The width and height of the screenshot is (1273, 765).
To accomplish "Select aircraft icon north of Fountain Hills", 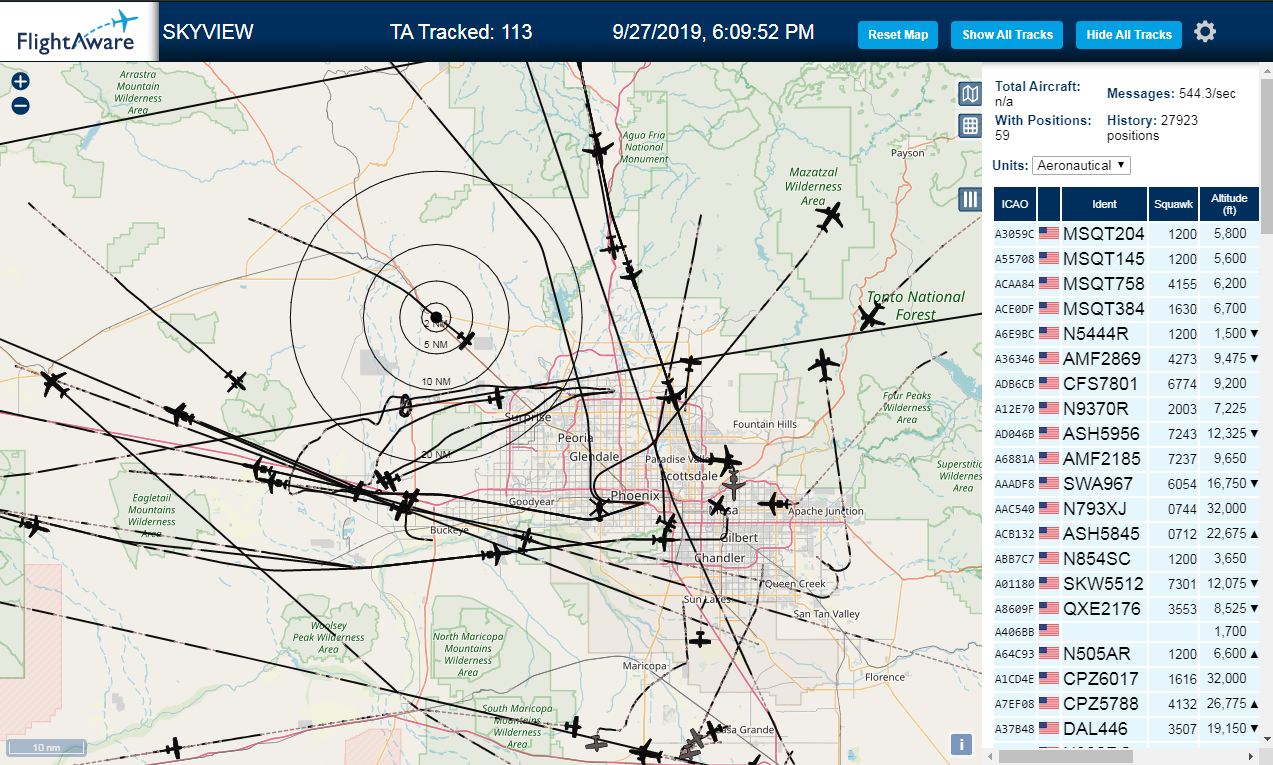I will click(x=823, y=366).
